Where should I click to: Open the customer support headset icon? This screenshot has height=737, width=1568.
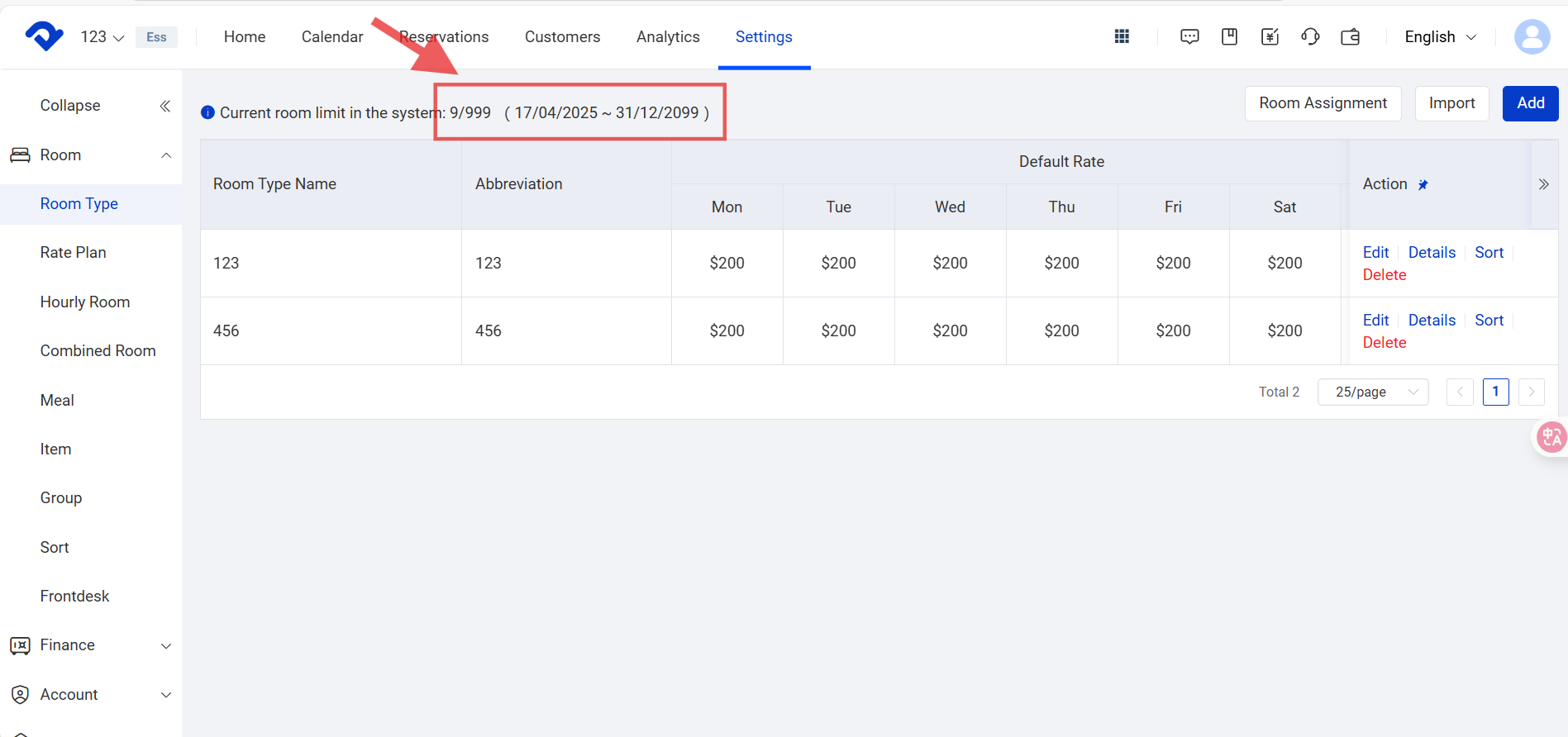(x=1310, y=36)
